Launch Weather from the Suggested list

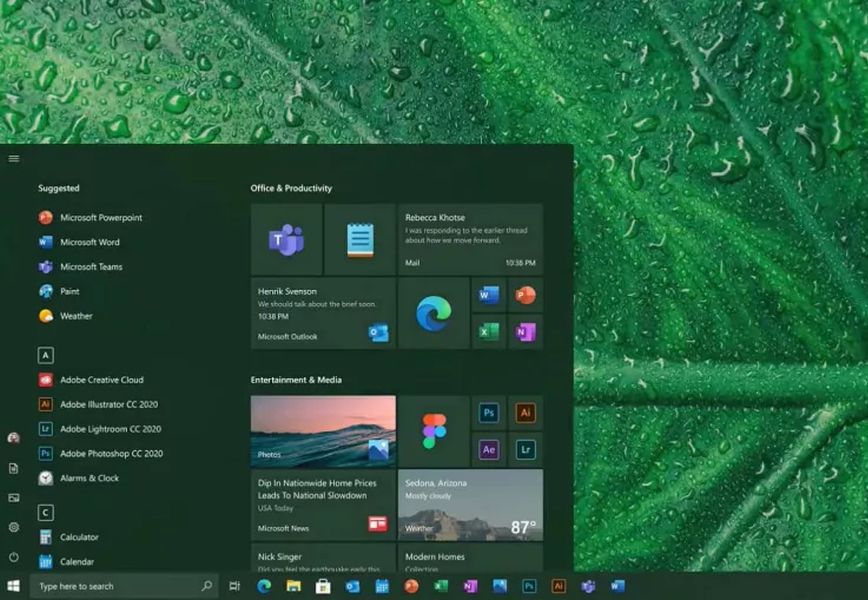(65, 316)
